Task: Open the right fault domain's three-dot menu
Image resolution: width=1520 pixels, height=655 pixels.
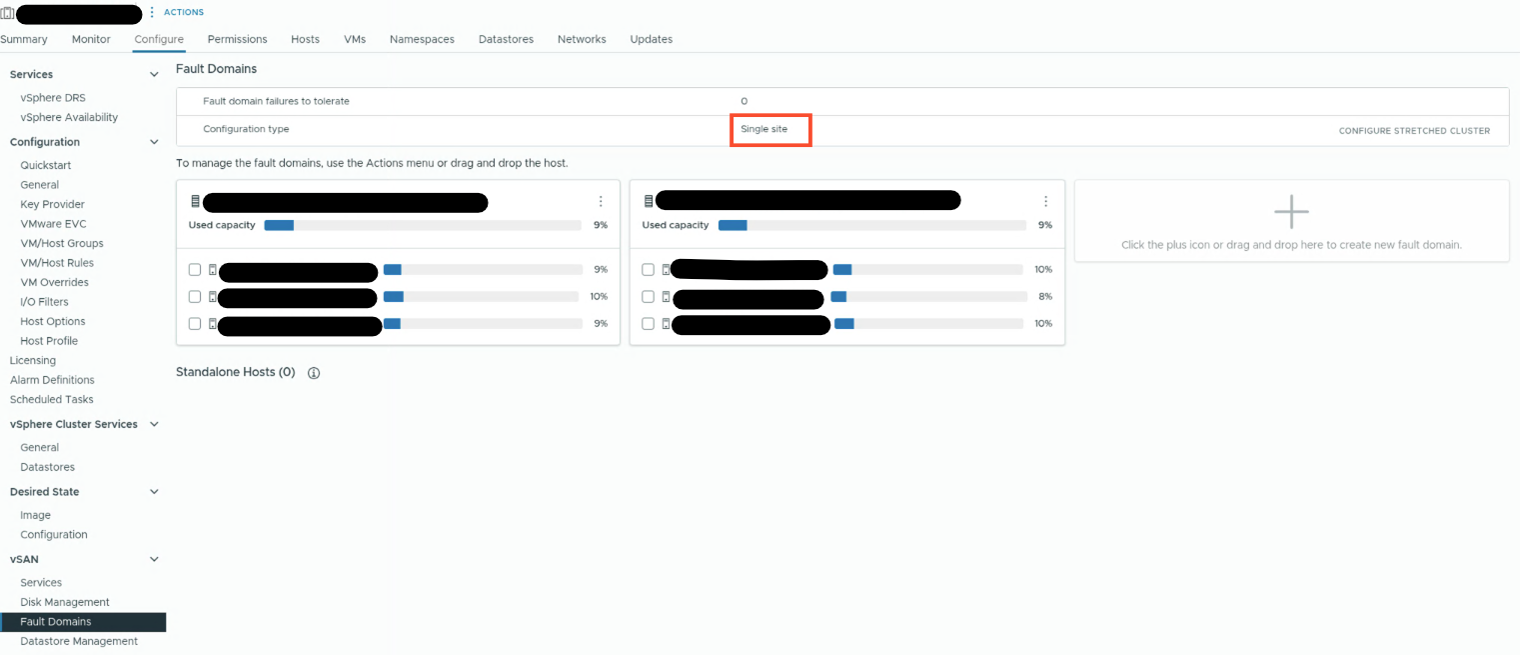Action: 1046,201
